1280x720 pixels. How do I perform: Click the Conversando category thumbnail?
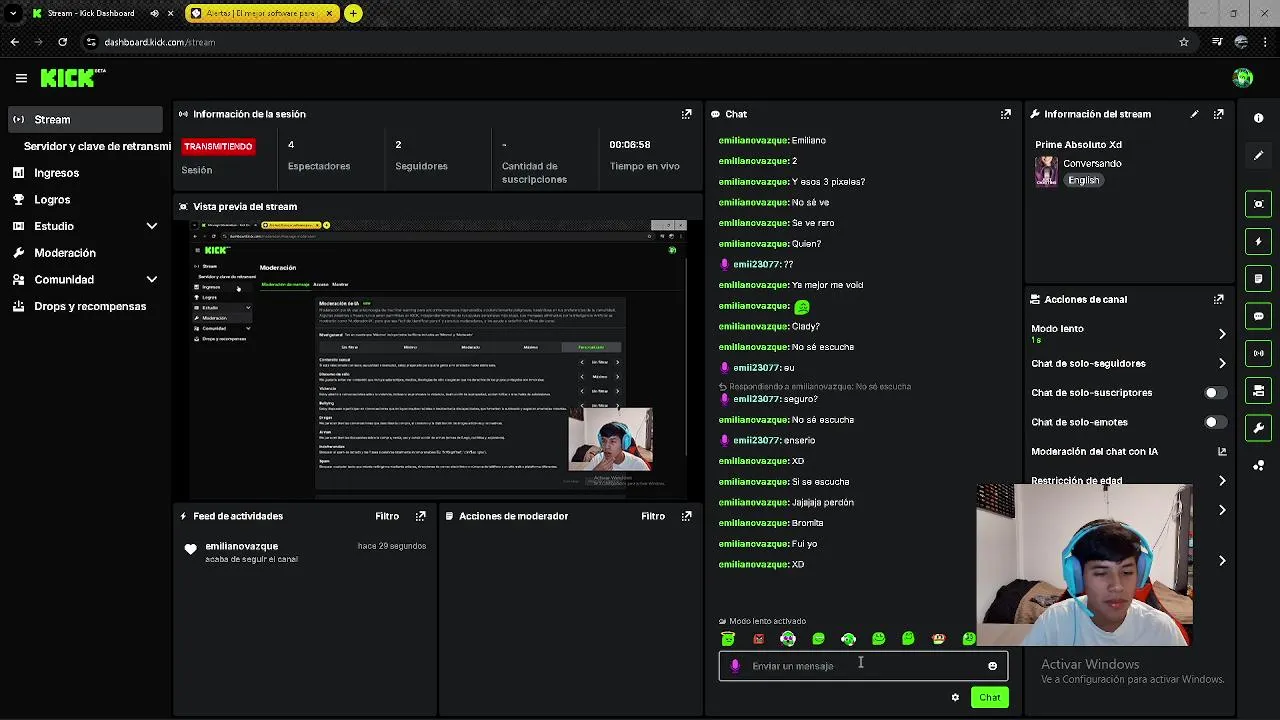pos(1046,171)
